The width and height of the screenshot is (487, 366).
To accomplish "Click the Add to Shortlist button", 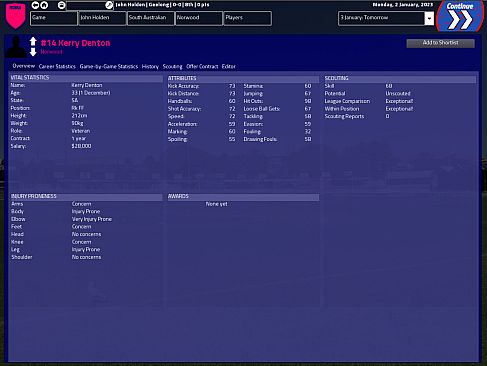I will (440, 43).
